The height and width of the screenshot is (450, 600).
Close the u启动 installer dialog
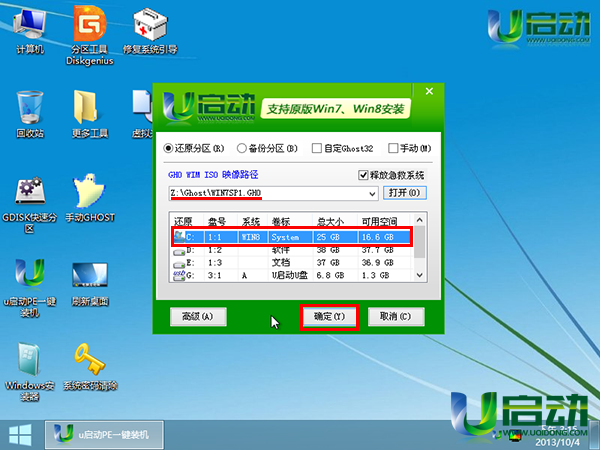pos(429,91)
